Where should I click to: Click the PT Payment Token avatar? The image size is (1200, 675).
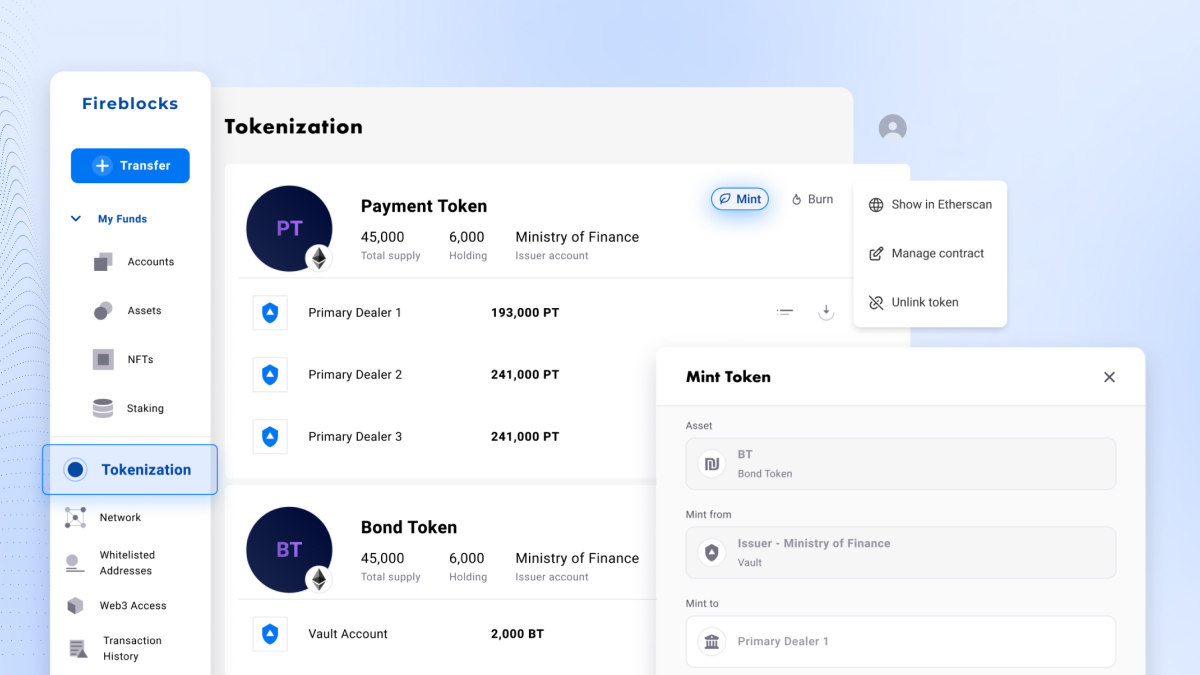coord(289,228)
